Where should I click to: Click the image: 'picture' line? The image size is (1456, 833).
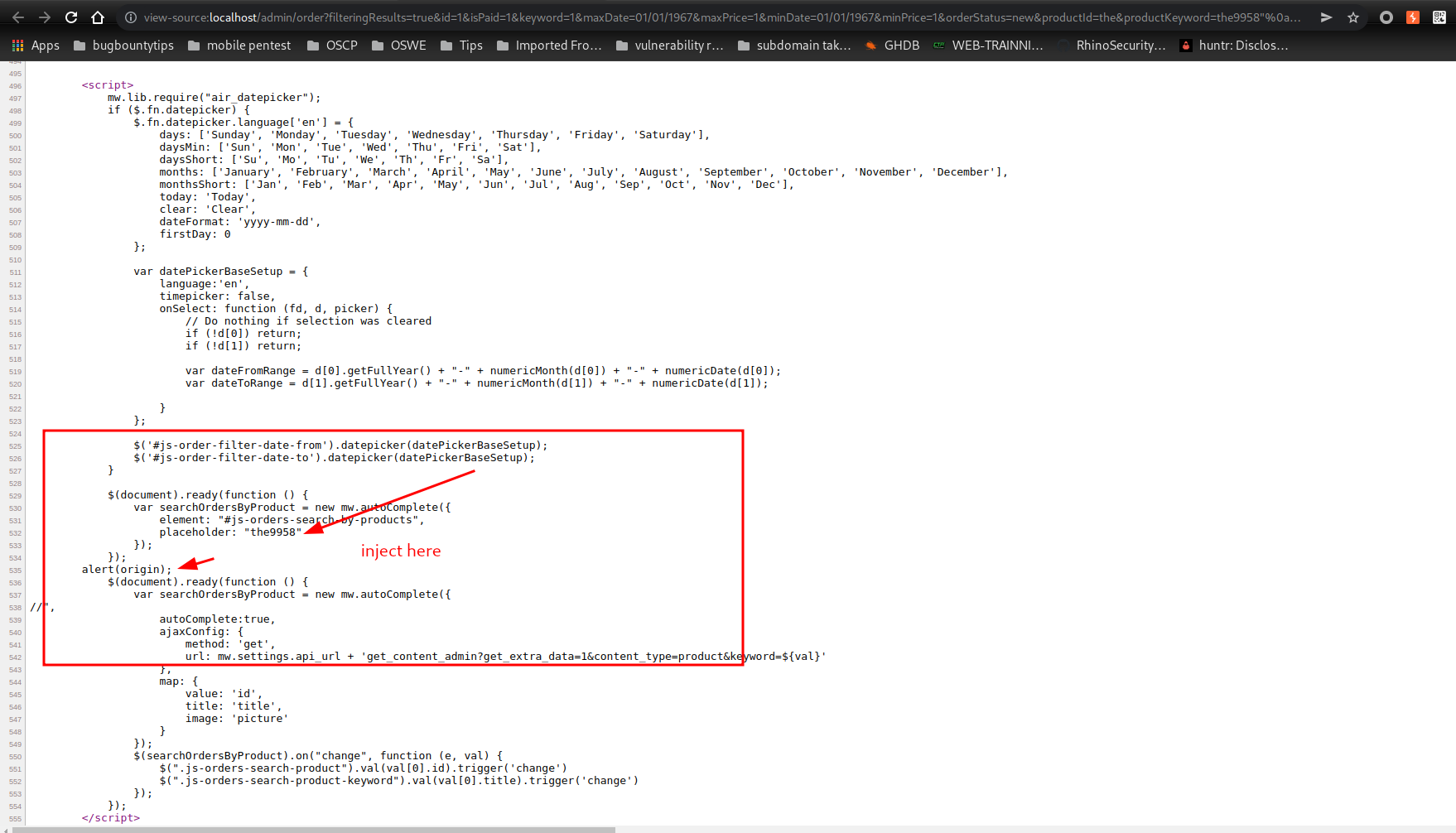point(237,719)
